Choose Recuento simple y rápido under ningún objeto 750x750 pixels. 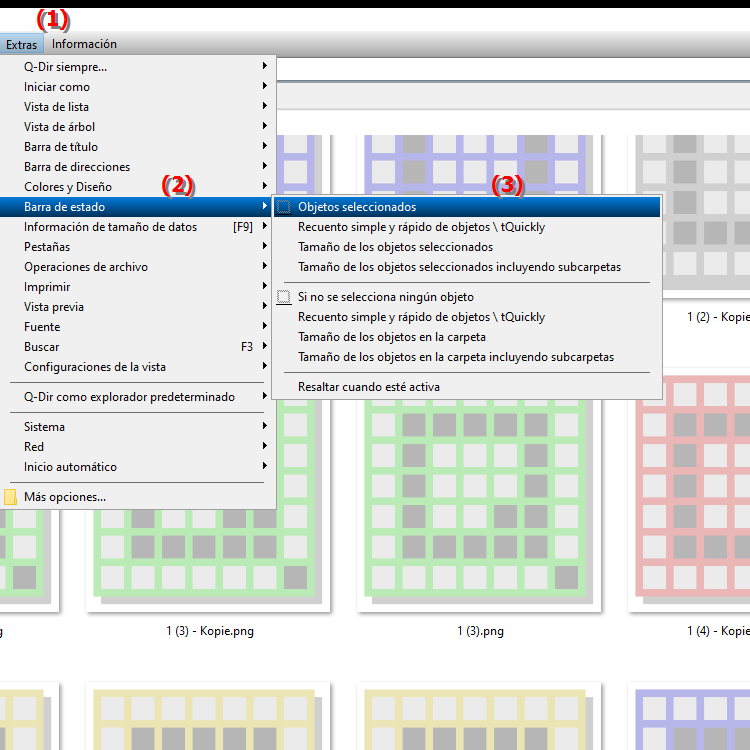pyautogui.click(x=467, y=317)
